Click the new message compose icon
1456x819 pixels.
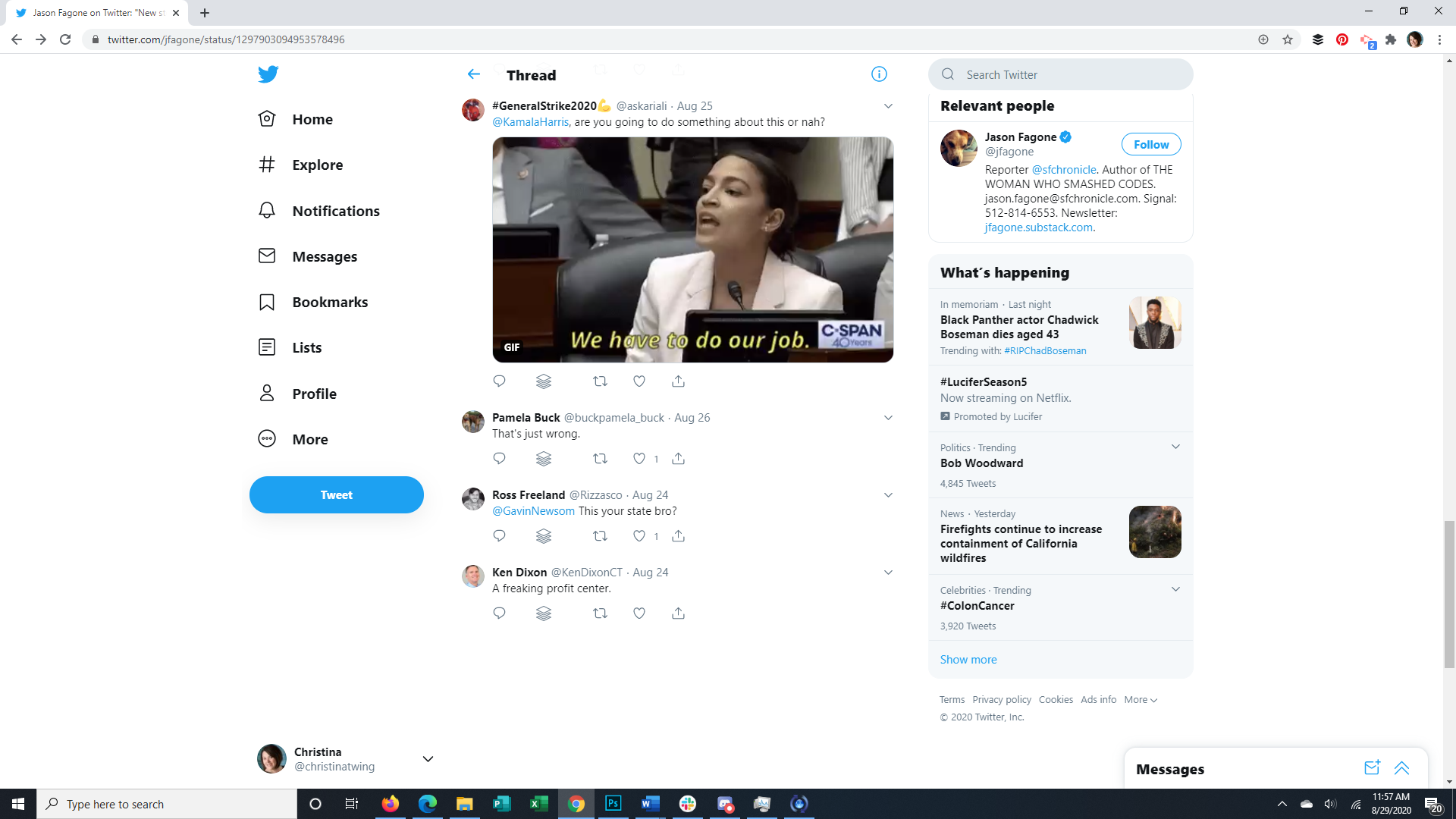click(x=1371, y=768)
